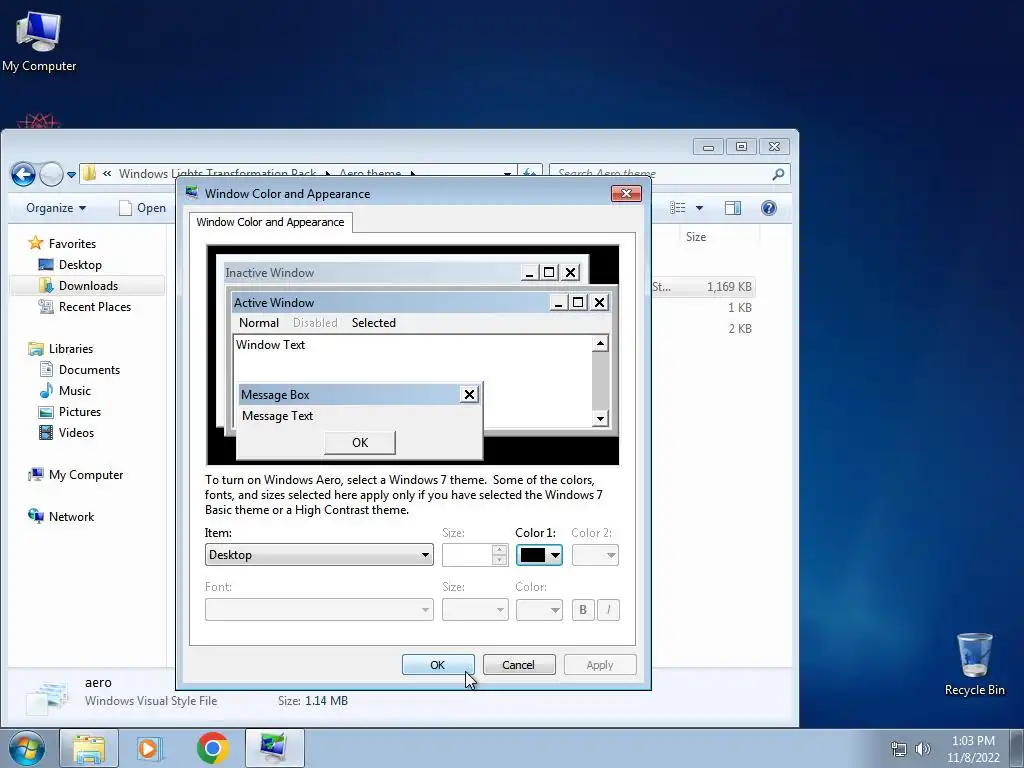
Task: Click the Explorer change view icon
Action: coord(678,208)
